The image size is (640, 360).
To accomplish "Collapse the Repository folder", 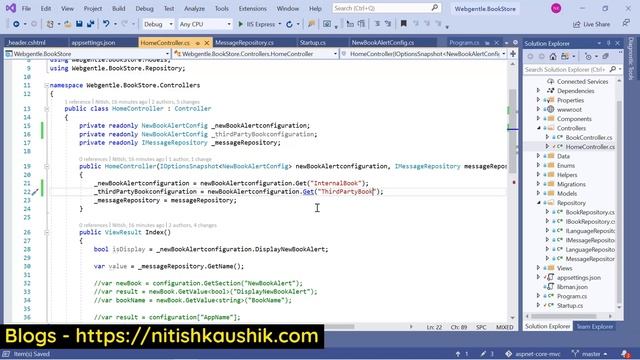I will (538, 202).
